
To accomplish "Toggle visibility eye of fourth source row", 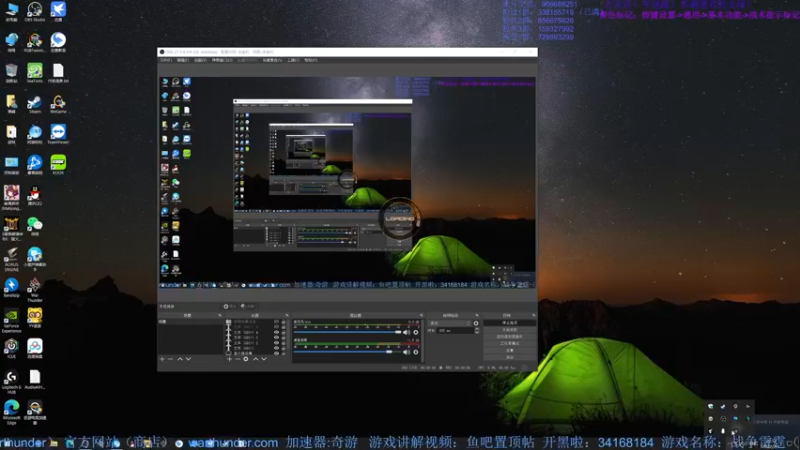I will point(276,337).
